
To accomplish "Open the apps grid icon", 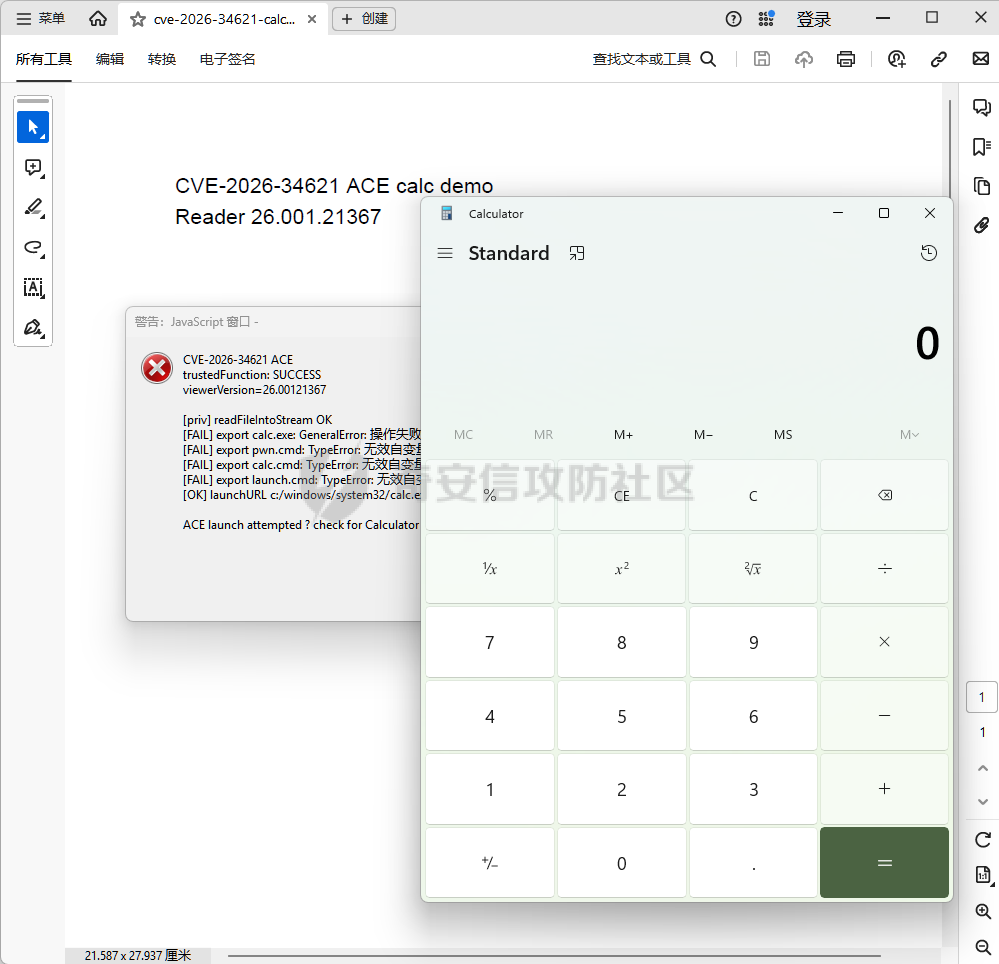I will pyautogui.click(x=766, y=18).
